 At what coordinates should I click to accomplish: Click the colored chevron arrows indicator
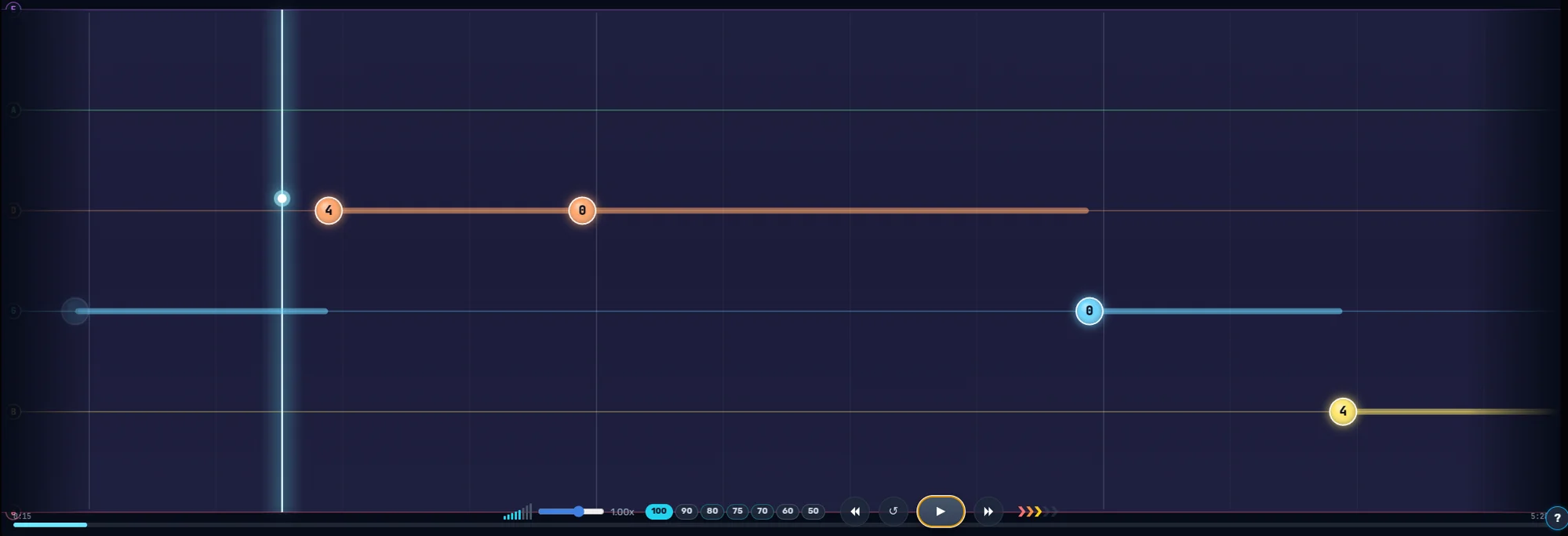pos(1037,512)
